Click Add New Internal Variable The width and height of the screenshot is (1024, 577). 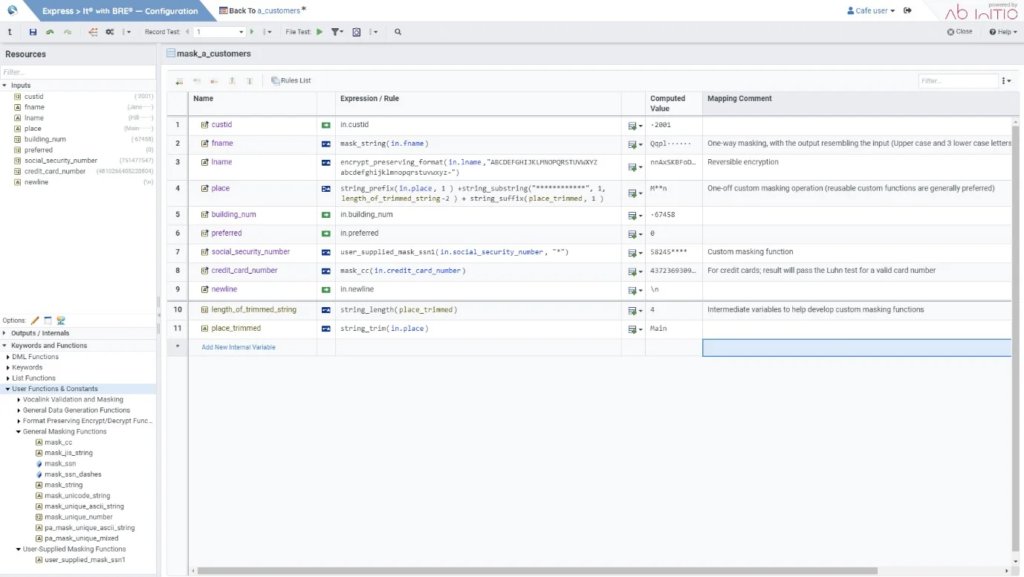(x=238, y=347)
